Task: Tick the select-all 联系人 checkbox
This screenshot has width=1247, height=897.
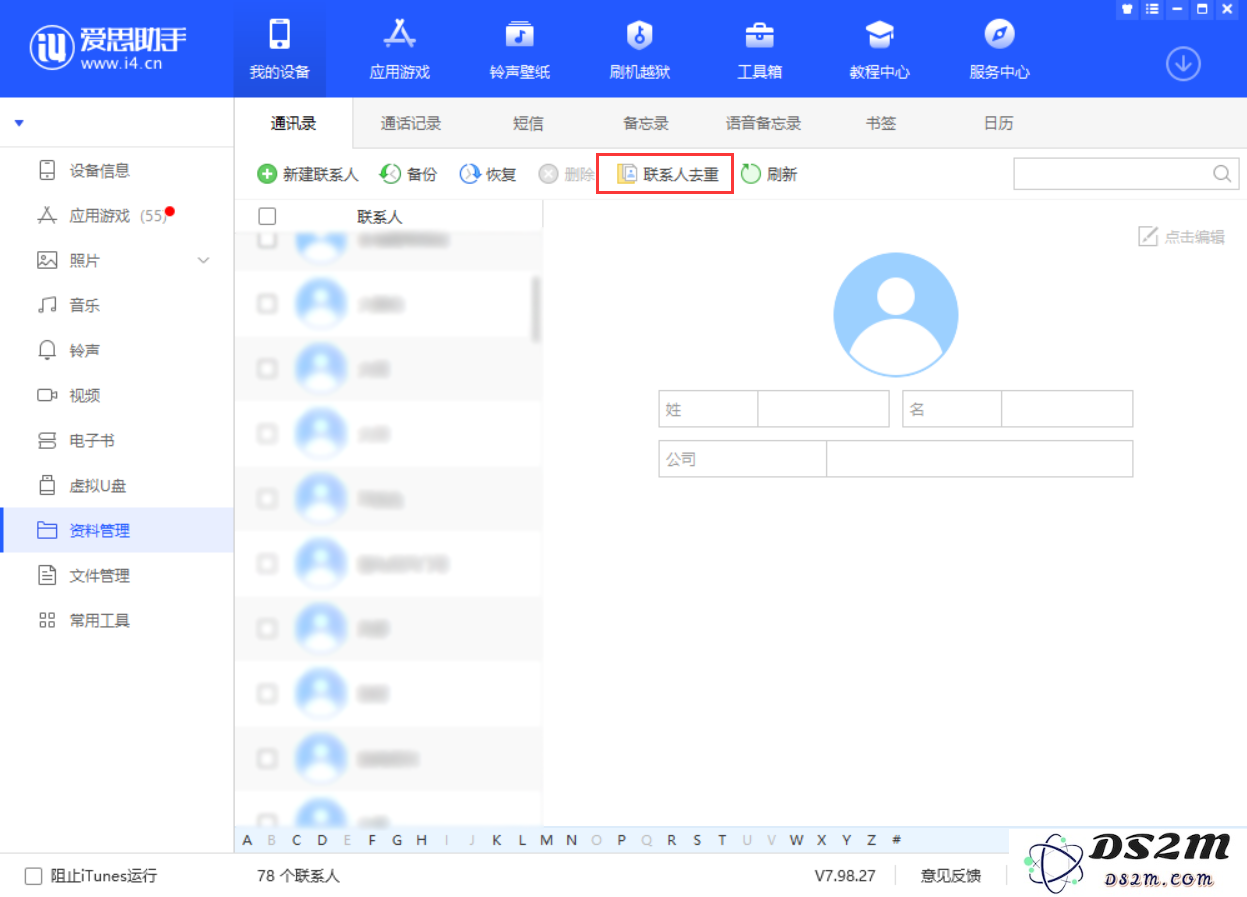Action: 267,216
